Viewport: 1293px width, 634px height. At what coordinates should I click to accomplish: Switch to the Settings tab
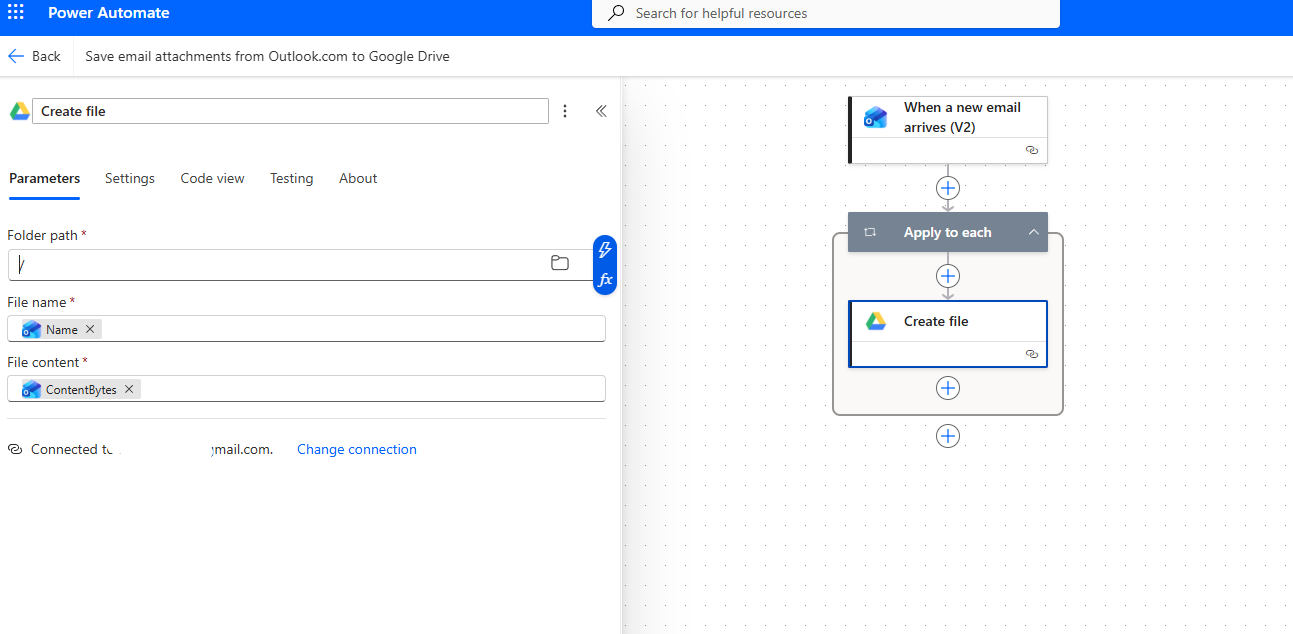130,178
